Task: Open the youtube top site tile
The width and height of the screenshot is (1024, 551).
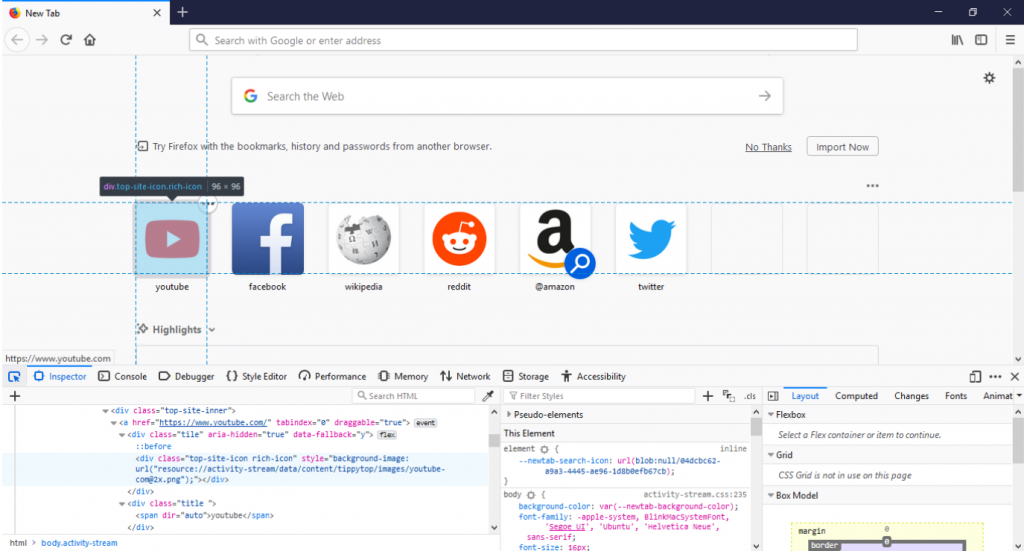Action: pyautogui.click(x=172, y=238)
